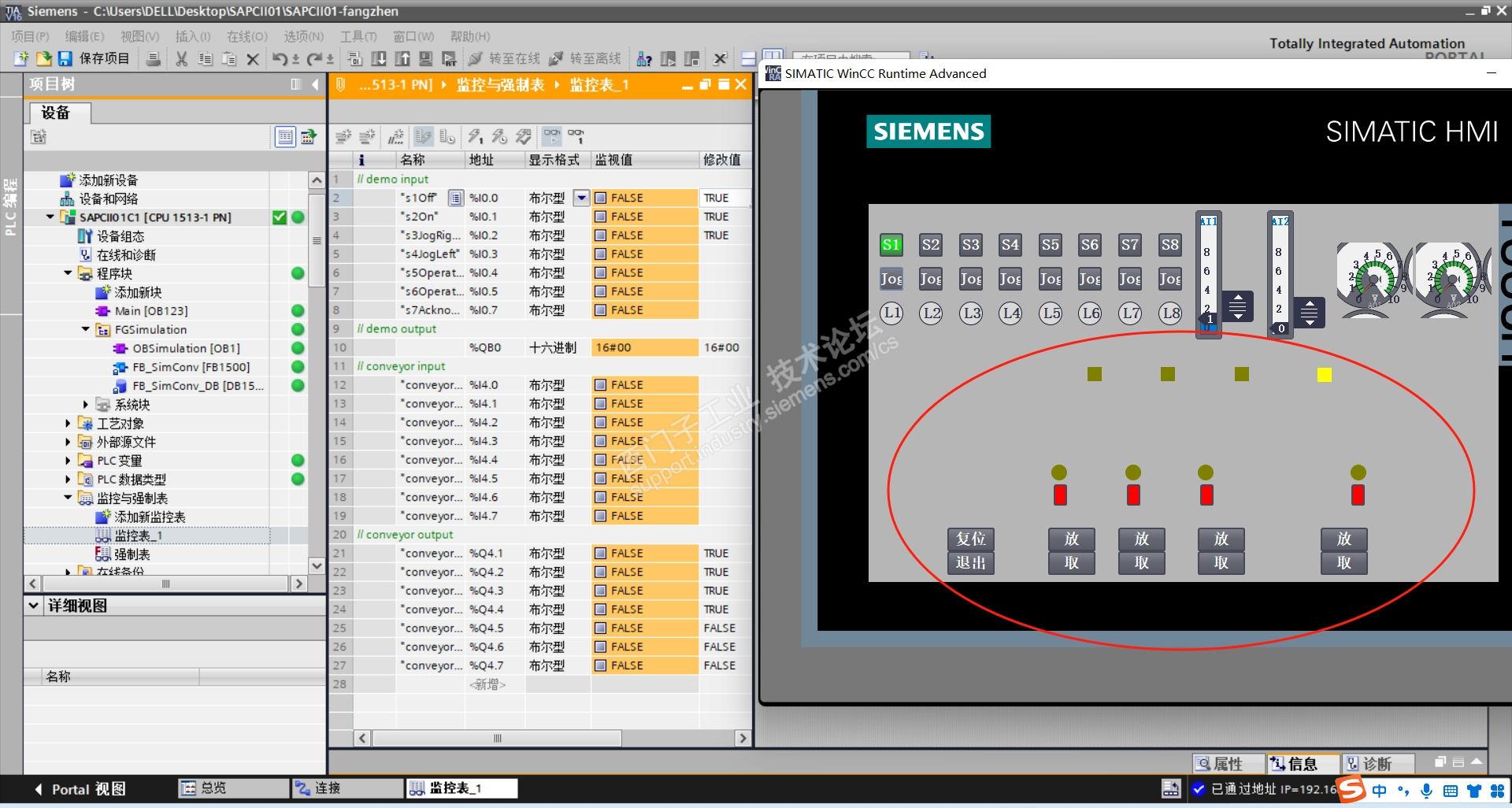
Task: Open the 编辑(E) menu
Action: click(x=84, y=36)
